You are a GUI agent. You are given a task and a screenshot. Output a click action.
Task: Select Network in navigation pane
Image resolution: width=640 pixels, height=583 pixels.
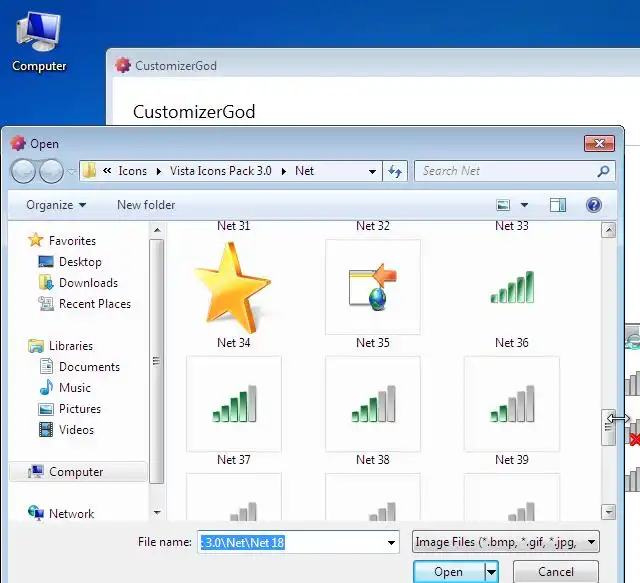tap(61, 514)
